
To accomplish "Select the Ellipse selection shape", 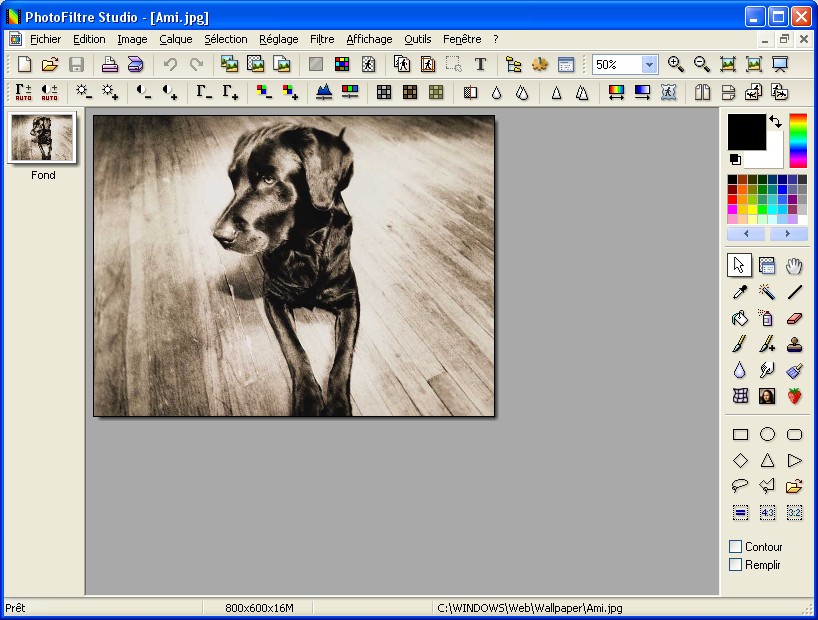I will 767,434.
